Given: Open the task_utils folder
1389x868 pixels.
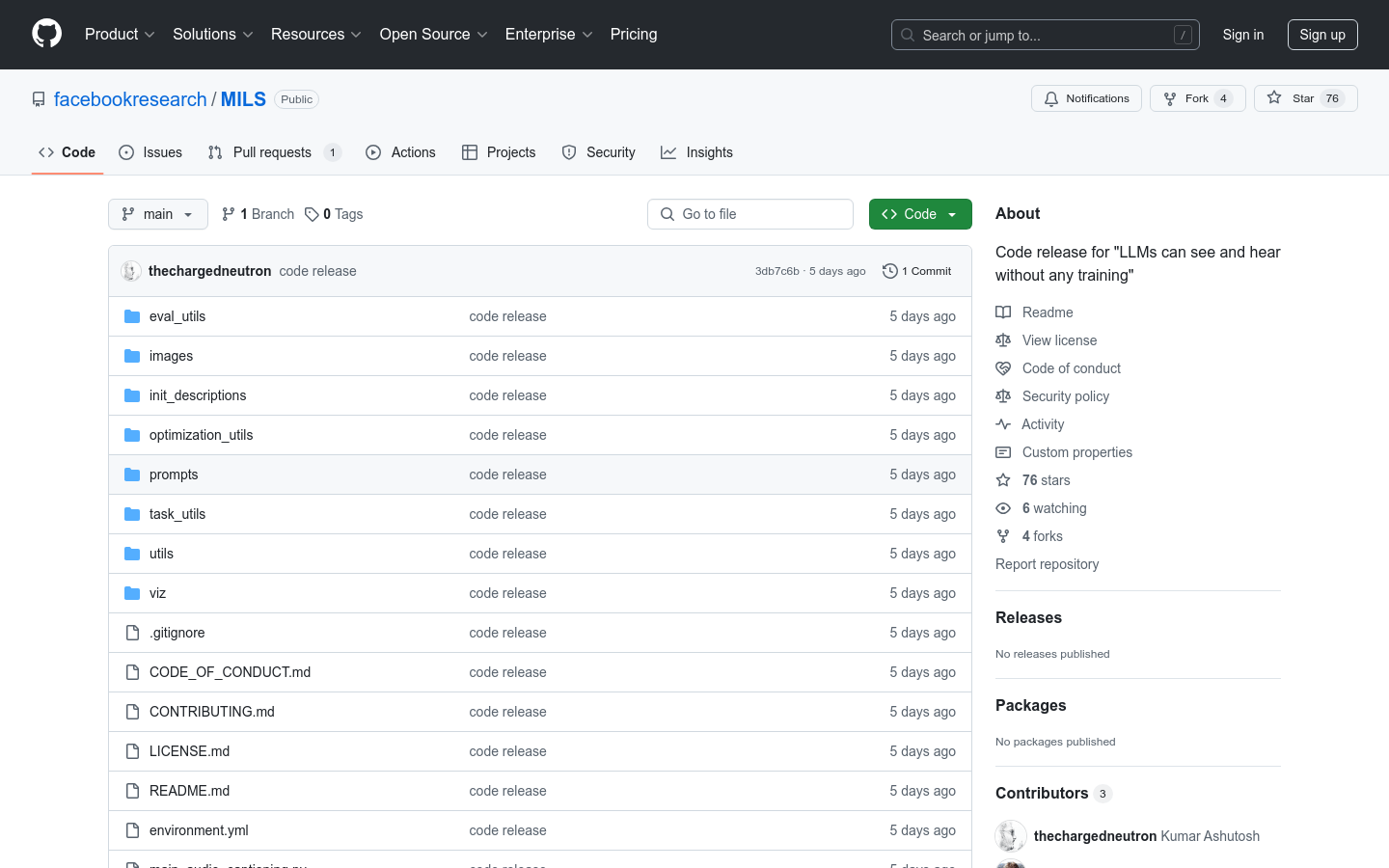Looking at the screenshot, I should tap(177, 514).
